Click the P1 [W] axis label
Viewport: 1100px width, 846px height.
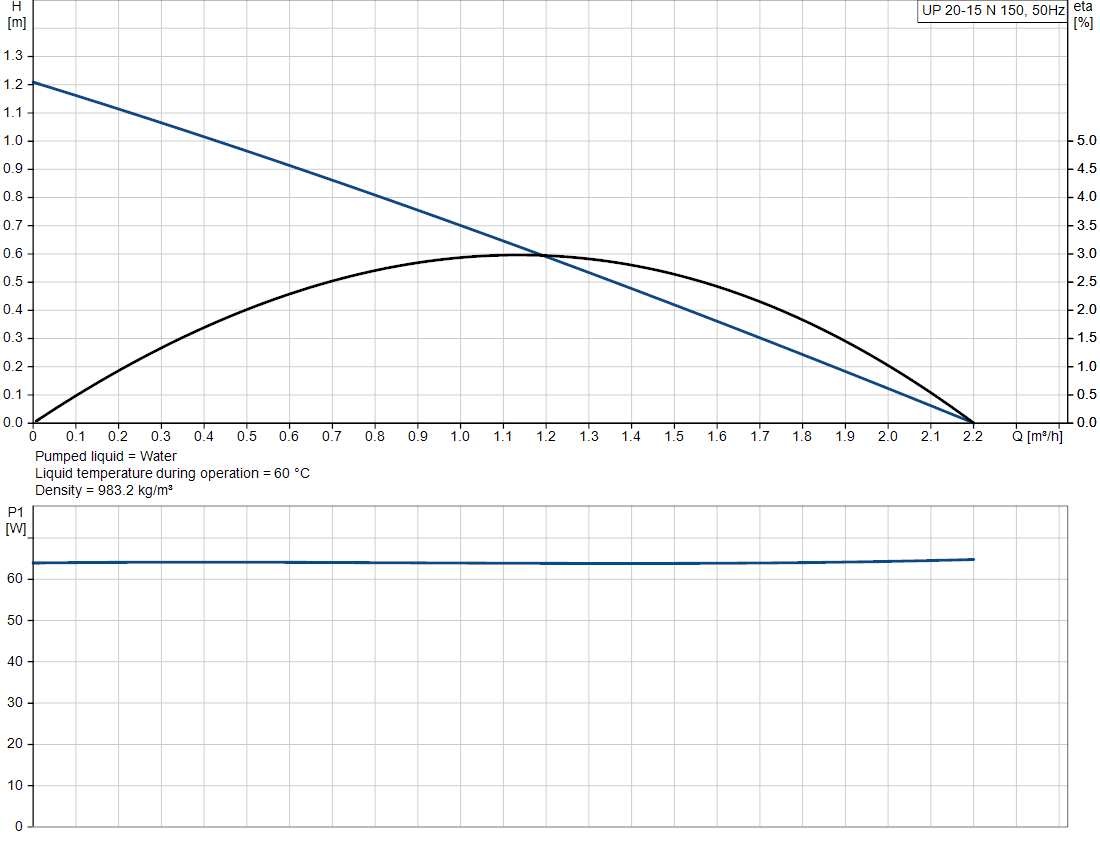[15, 521]
